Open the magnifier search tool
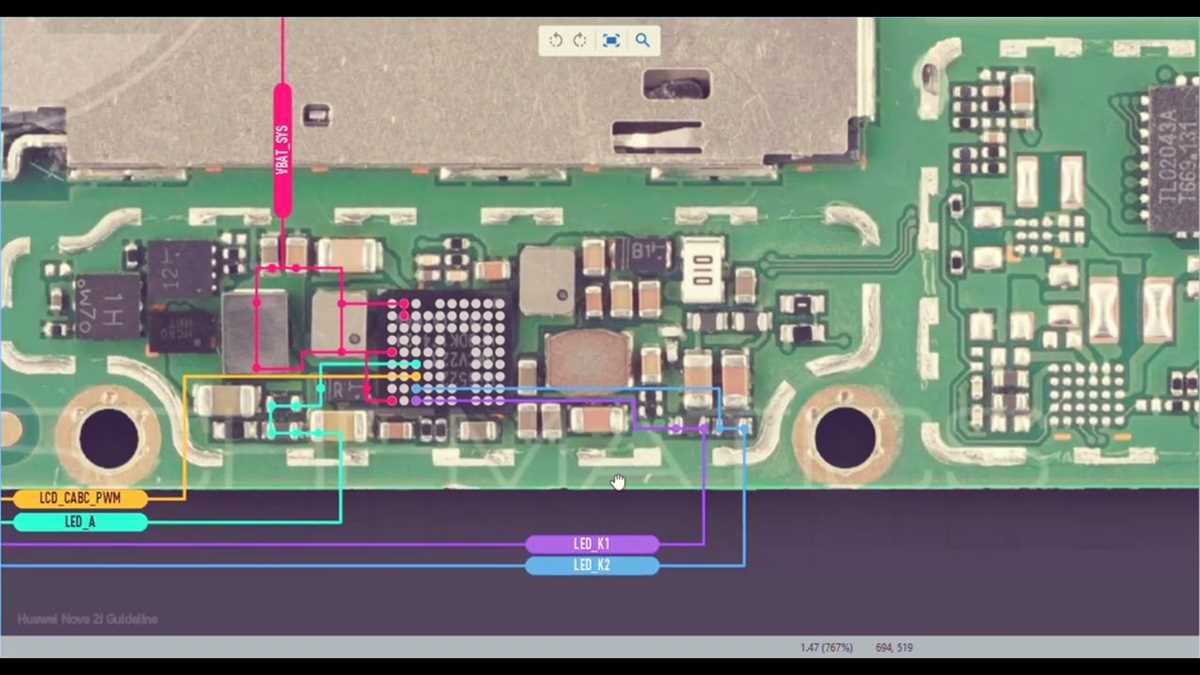This screenshot has height=675, width=1200. [x=643, y=41]
